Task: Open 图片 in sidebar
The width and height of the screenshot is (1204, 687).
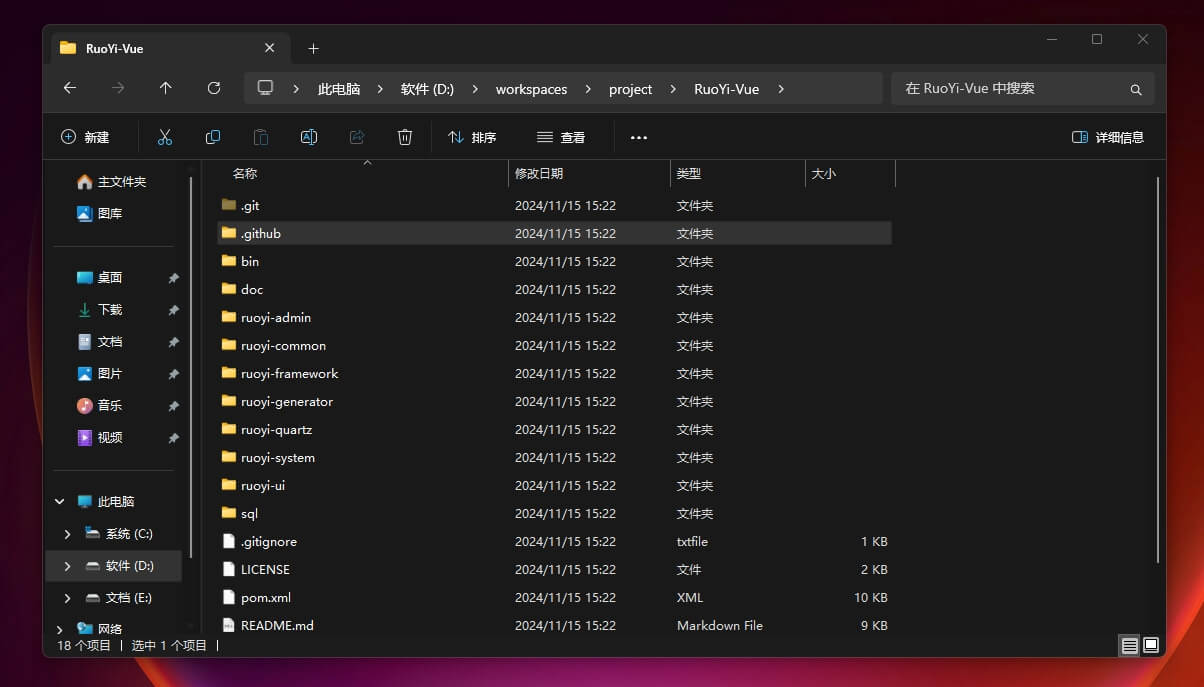Action: [x=100, y=374]
